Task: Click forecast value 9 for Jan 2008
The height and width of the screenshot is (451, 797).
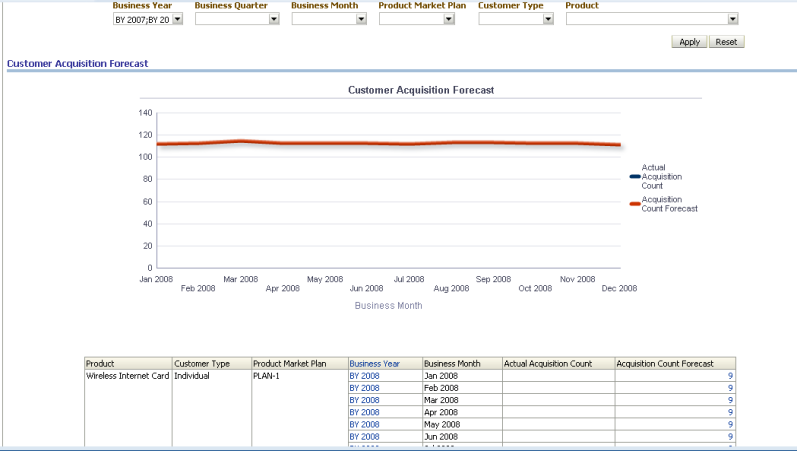Action: pyautogui.click(x=730, y=376)
